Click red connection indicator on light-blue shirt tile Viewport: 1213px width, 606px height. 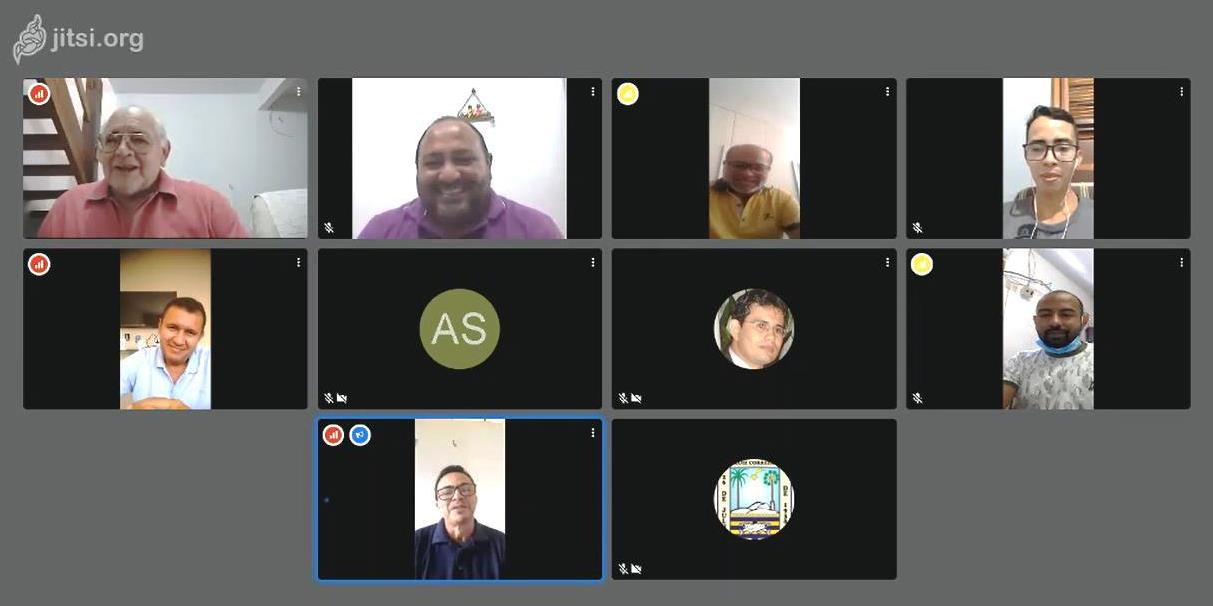tap(39, 264)
